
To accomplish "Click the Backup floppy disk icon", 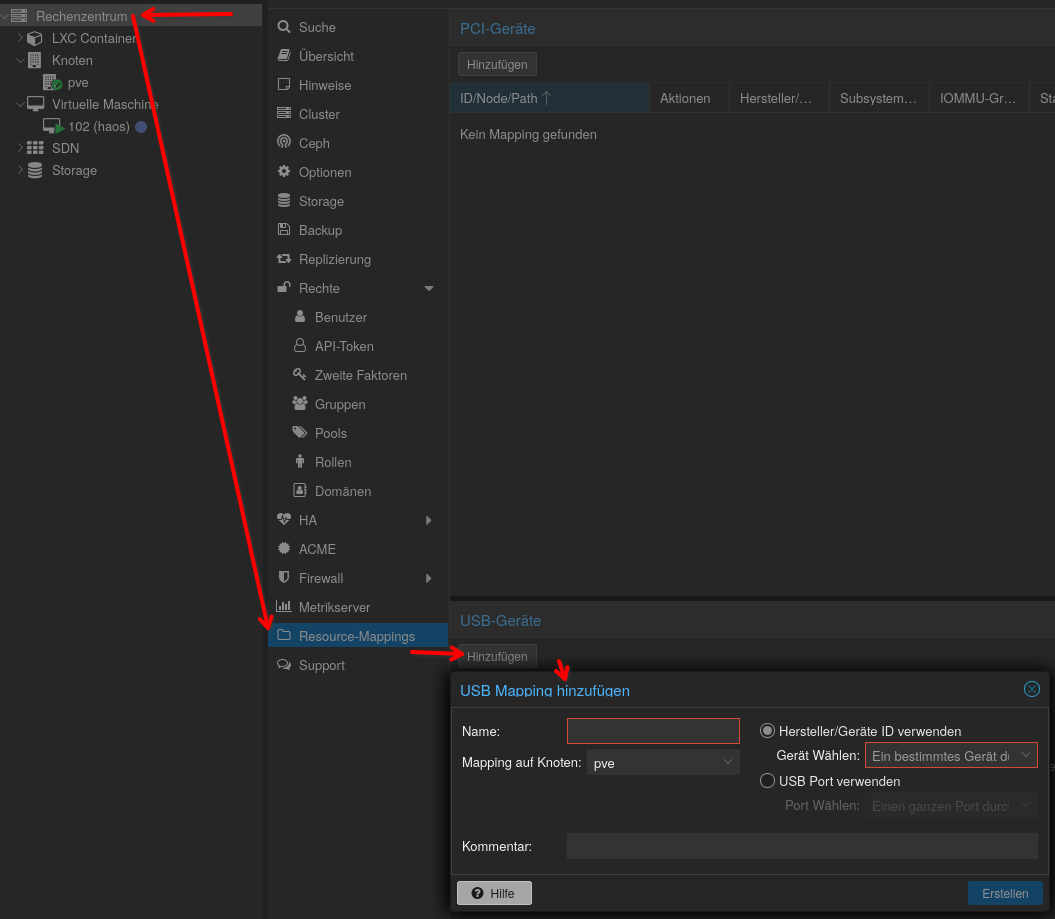I will click(284, 230).
